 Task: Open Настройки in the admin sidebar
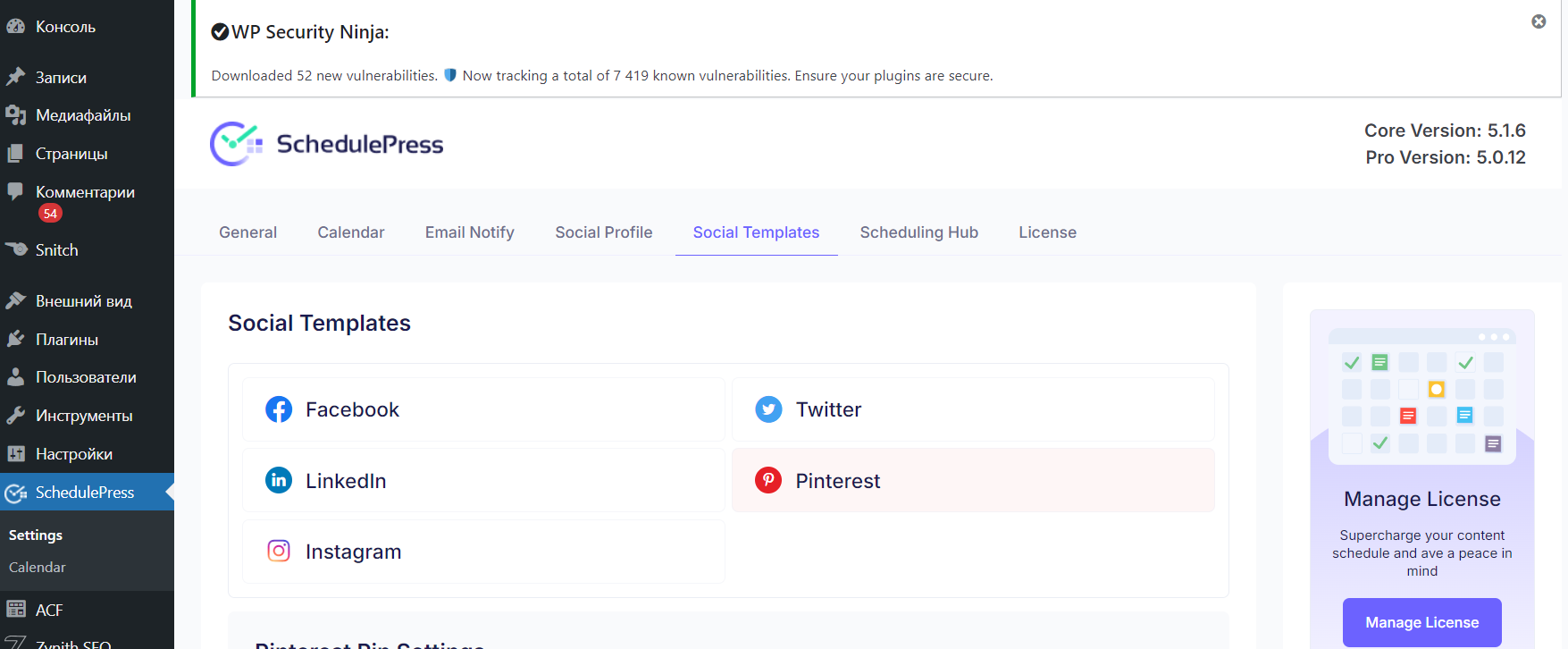[74, 454]
